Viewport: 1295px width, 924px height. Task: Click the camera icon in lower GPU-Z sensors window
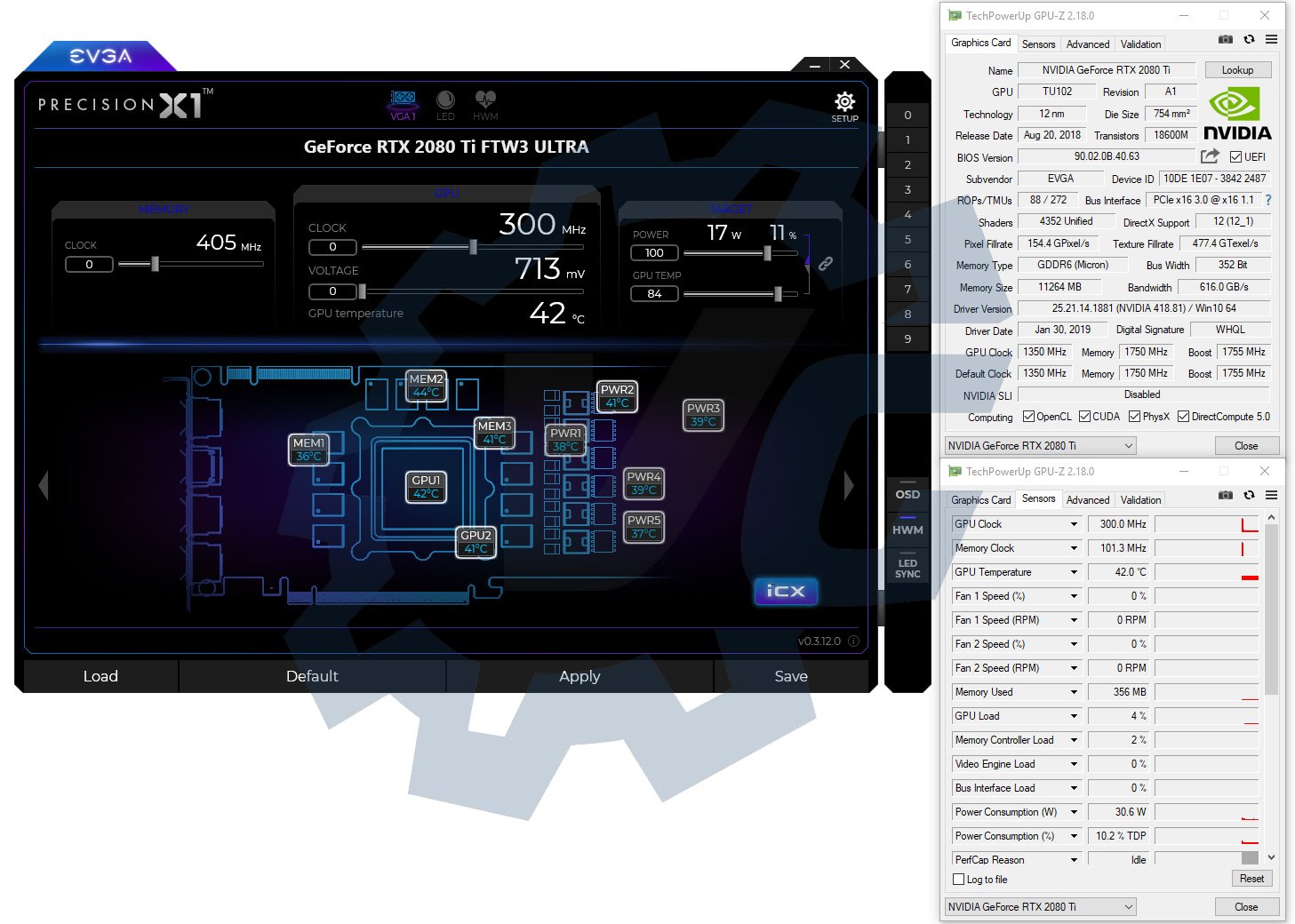(x=1226, y=495)
